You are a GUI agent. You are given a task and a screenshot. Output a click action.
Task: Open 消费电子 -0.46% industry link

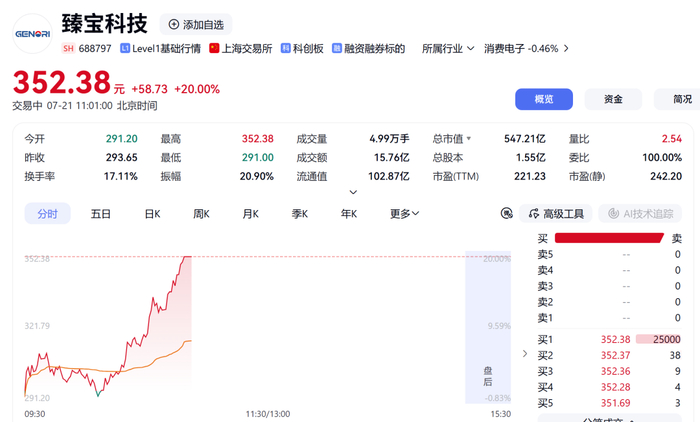pyautogui.click(x=521, y=48)
